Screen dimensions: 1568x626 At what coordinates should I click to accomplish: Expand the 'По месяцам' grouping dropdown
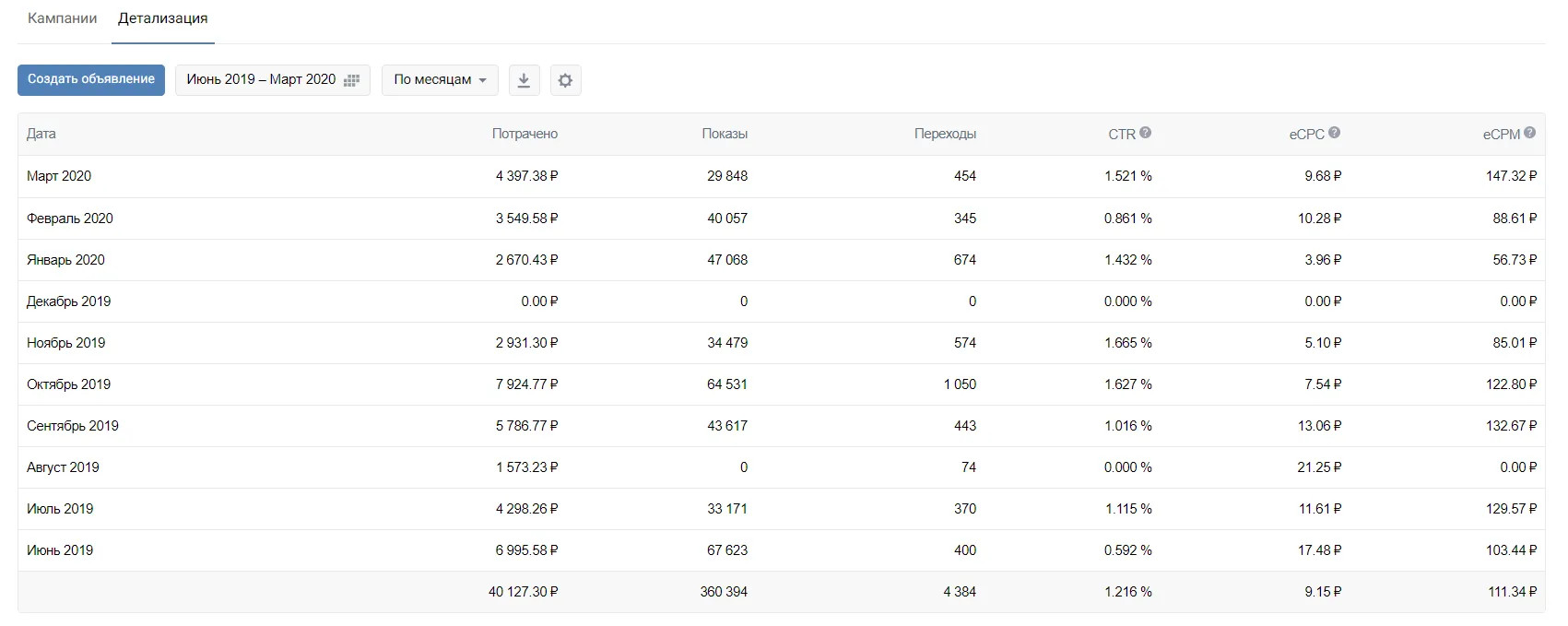click(440, 80)
